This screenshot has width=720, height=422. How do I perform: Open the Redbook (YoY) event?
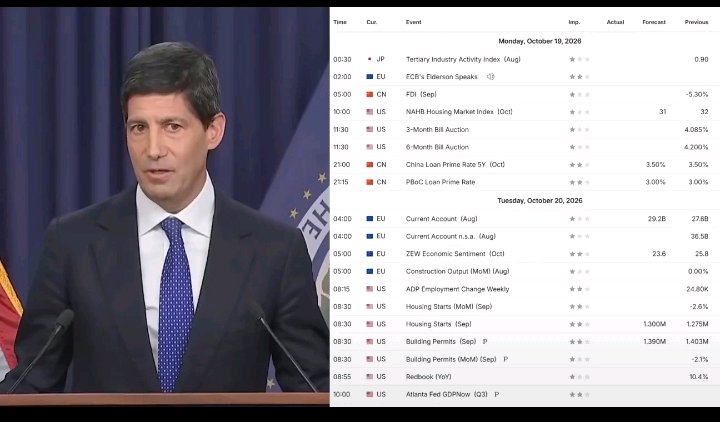coord(428,377)
